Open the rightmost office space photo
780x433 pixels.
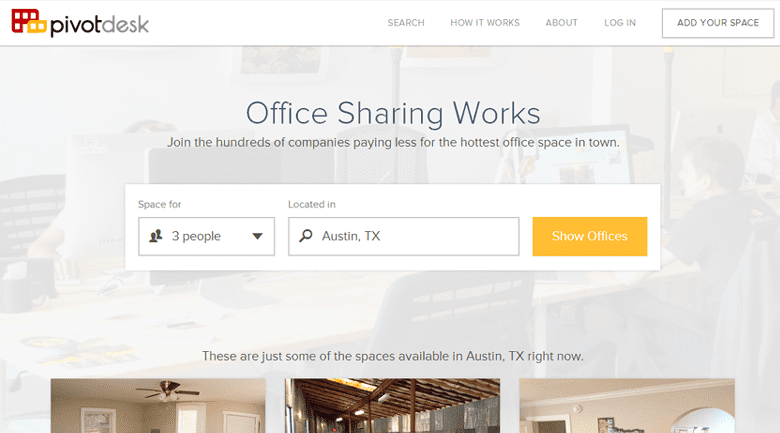[x=626, y=405]
